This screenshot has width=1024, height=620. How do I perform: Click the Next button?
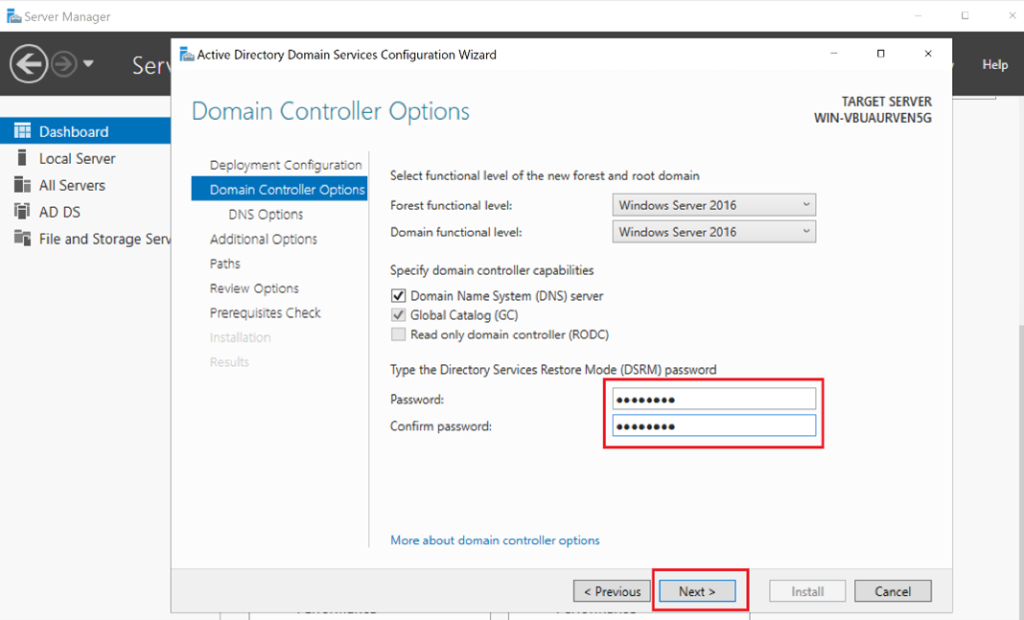point(697,591)
